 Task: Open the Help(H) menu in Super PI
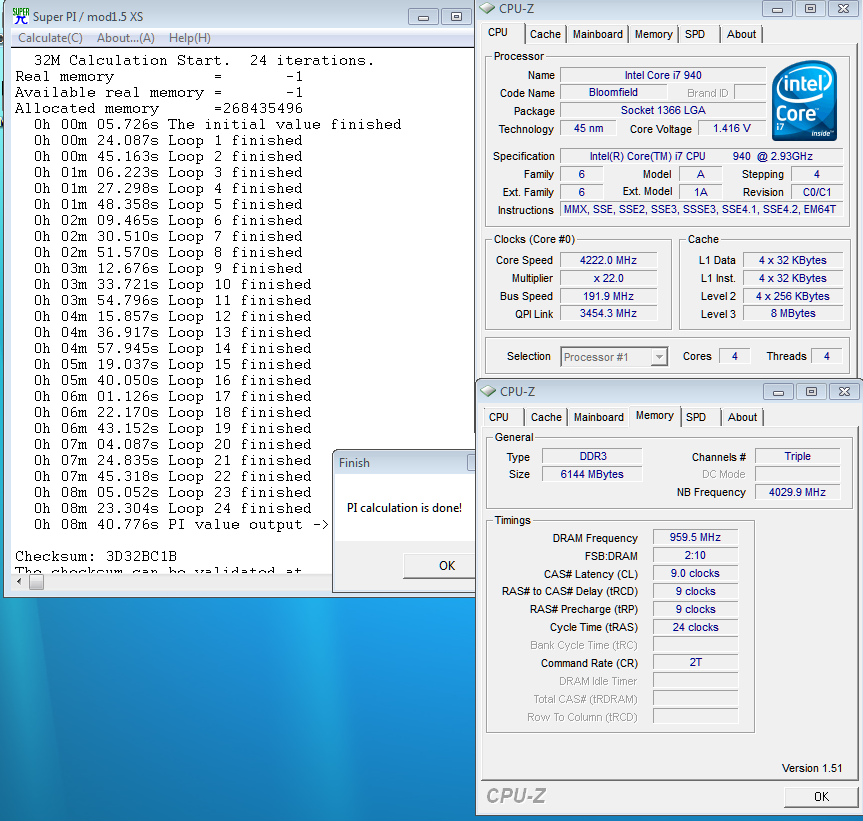189,38
